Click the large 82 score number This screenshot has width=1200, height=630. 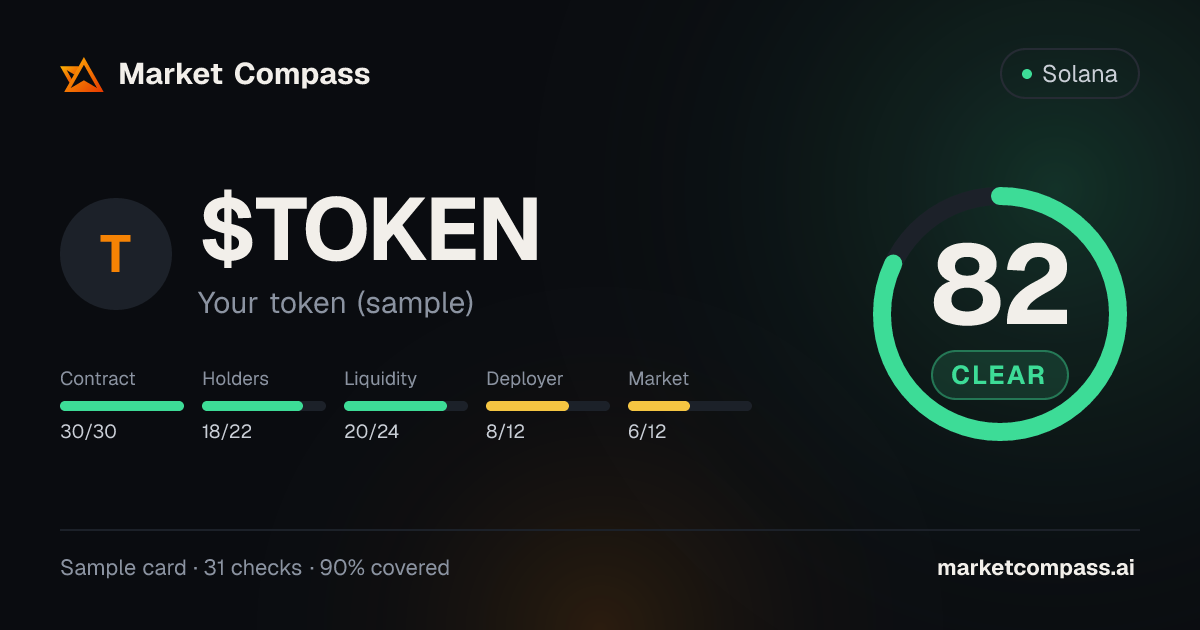pos(1000,285)
